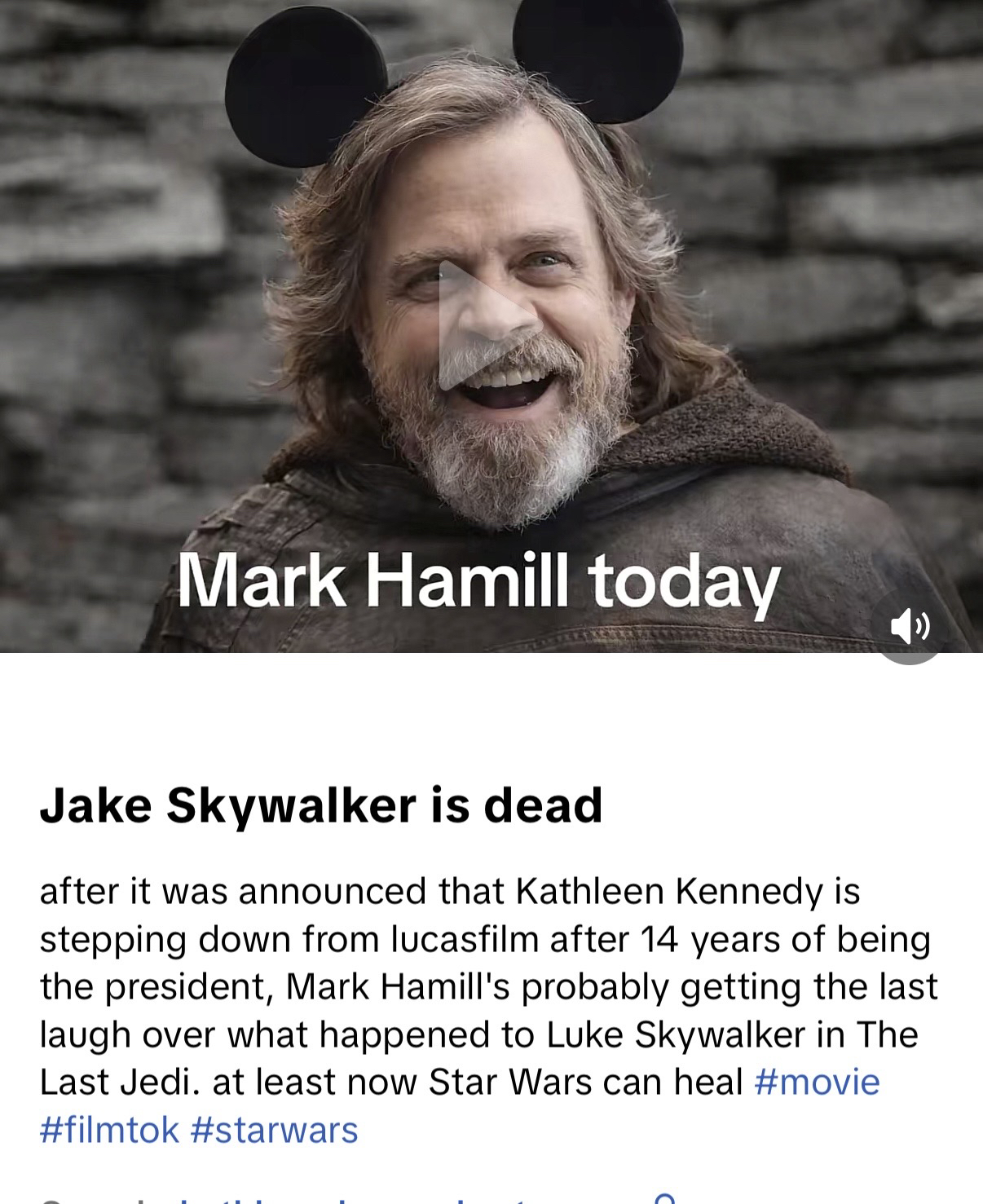Tap the magnifier icon at bottom edge
The image size is (983, 1204).
pyautogui.click(x=665, y=1198)
